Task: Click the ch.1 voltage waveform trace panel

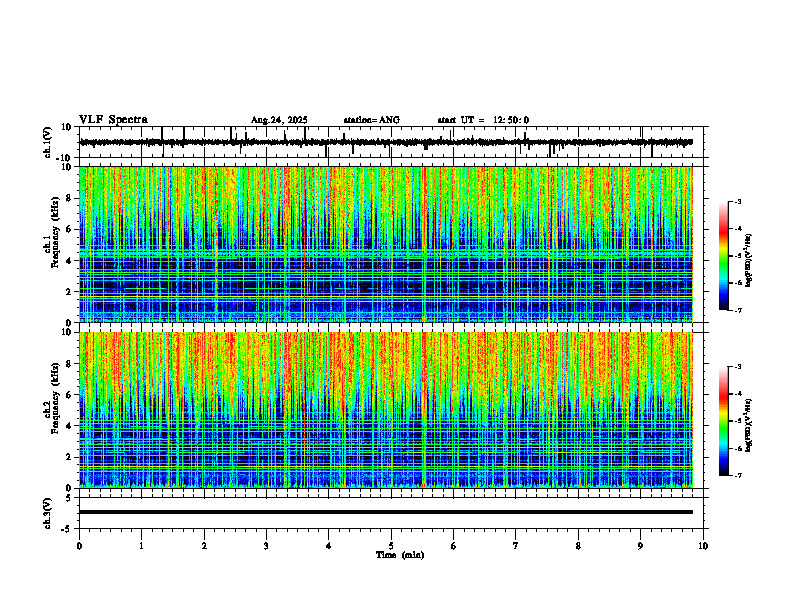Action: [x=393, y=142]
